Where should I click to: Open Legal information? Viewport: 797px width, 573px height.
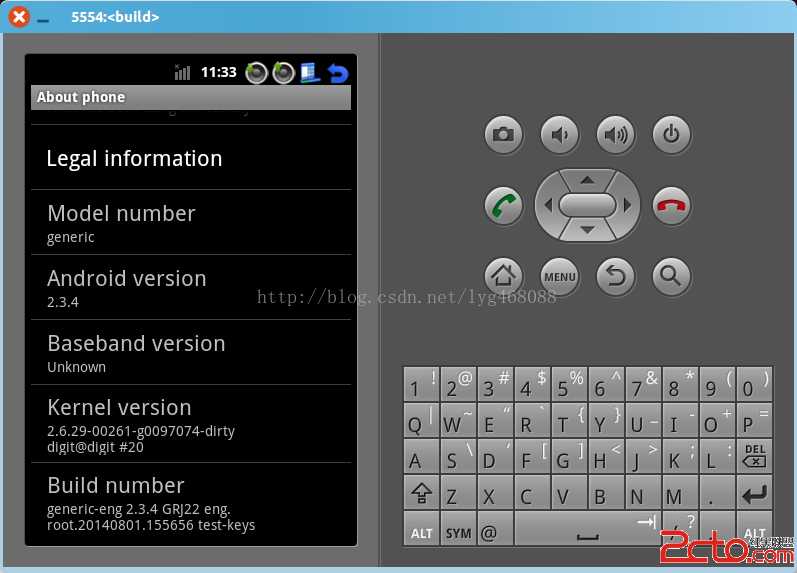pyautogui.click(x=191, y=158)
